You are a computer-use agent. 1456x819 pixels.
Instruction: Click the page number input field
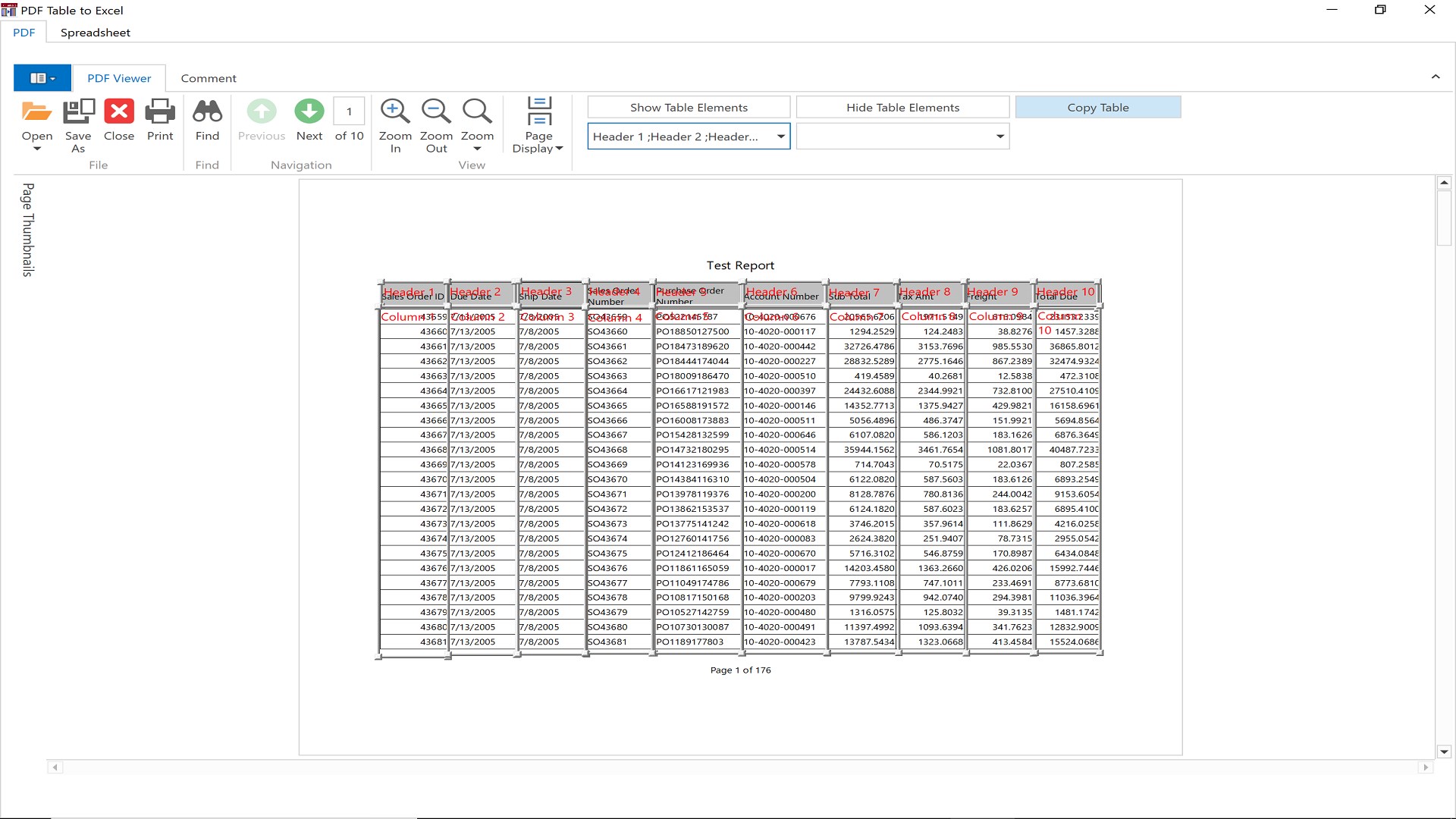pyautogui.click(x=349, y=111)
